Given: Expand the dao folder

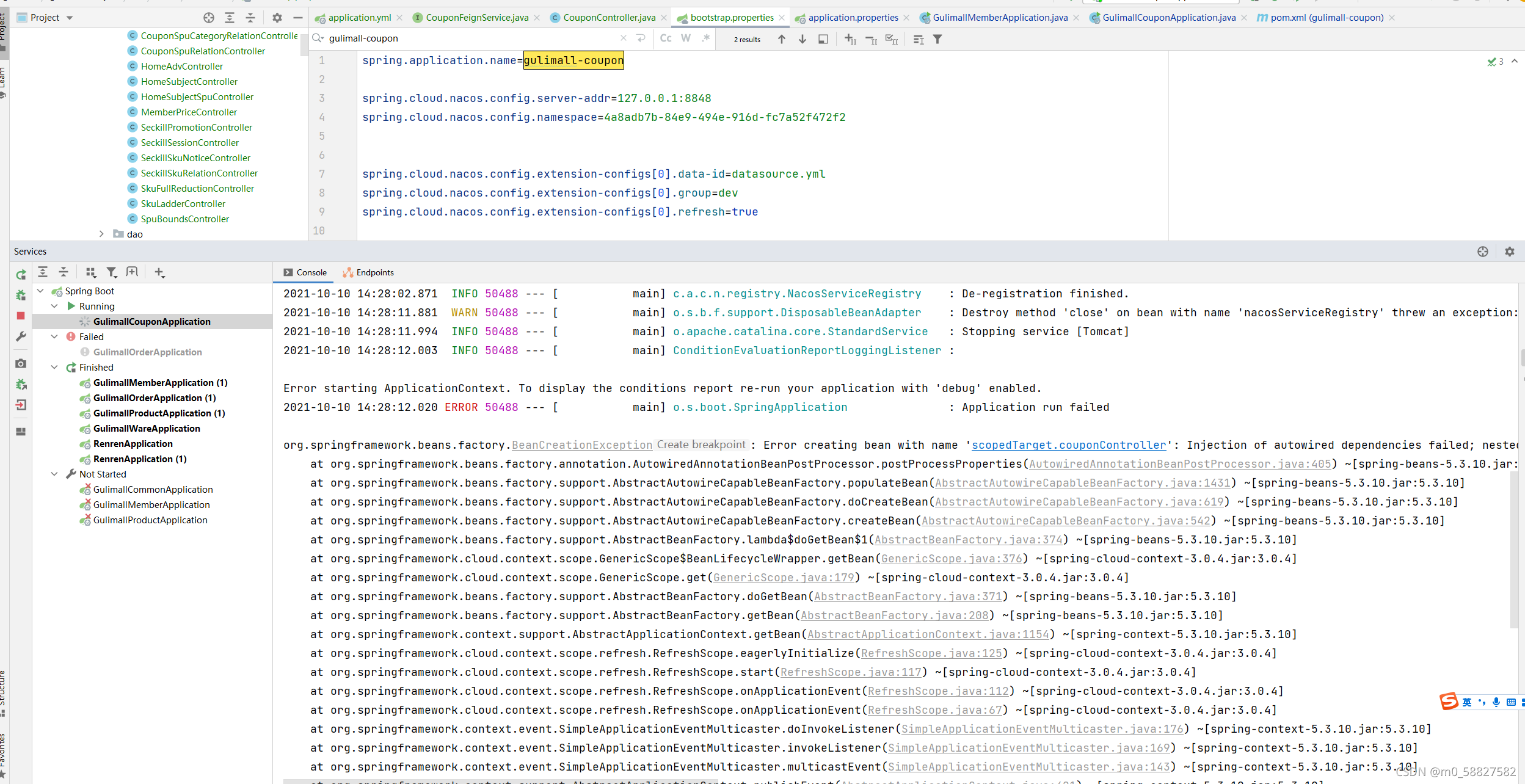Looking at the screenshot, I should pos(101,234).
